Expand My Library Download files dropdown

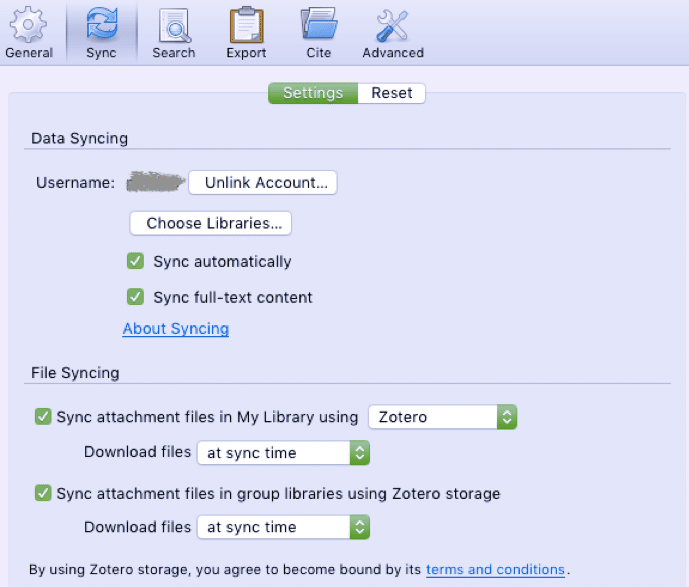(284, 453)
